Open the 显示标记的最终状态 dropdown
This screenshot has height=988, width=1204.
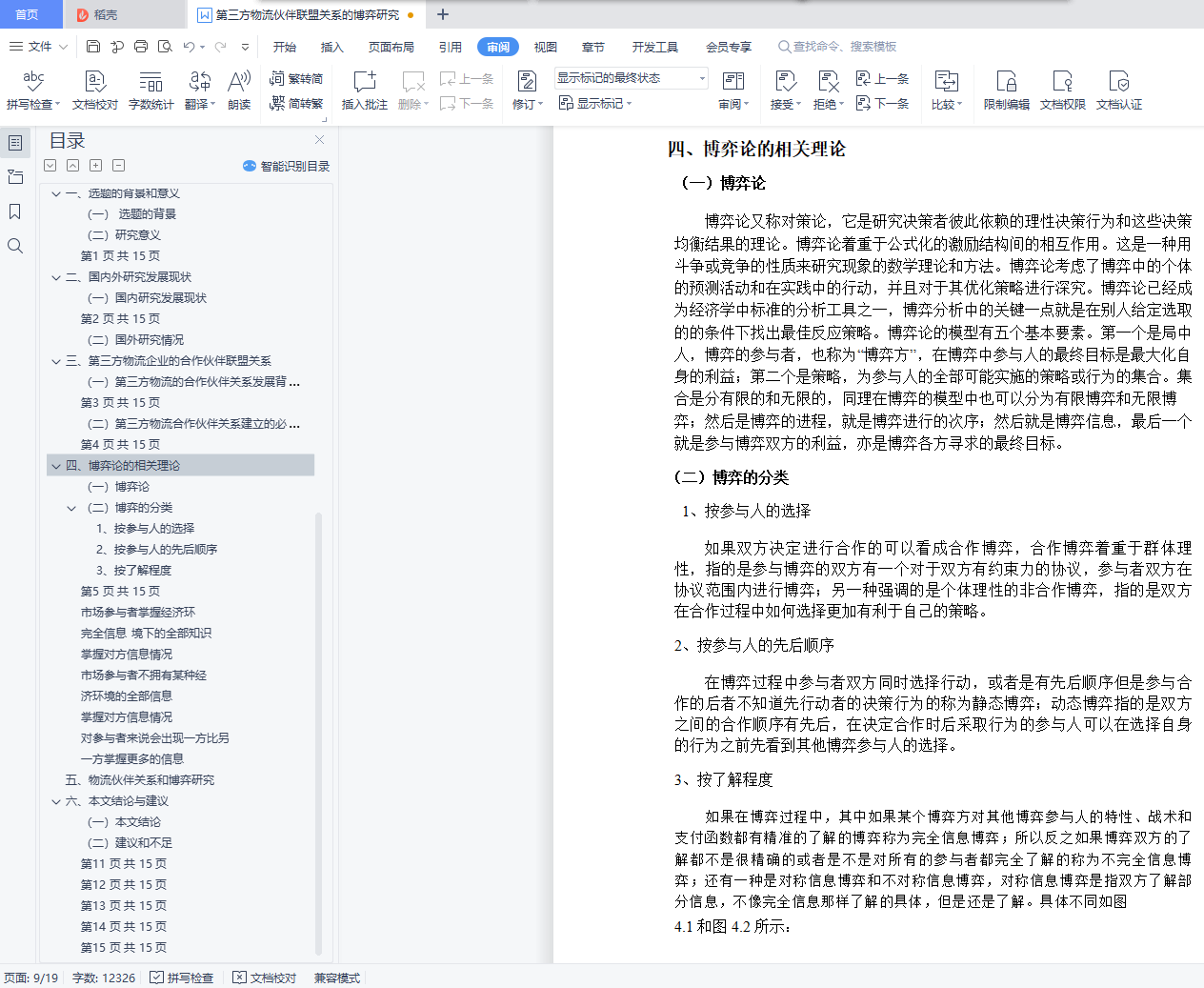[x=632, y=78]
